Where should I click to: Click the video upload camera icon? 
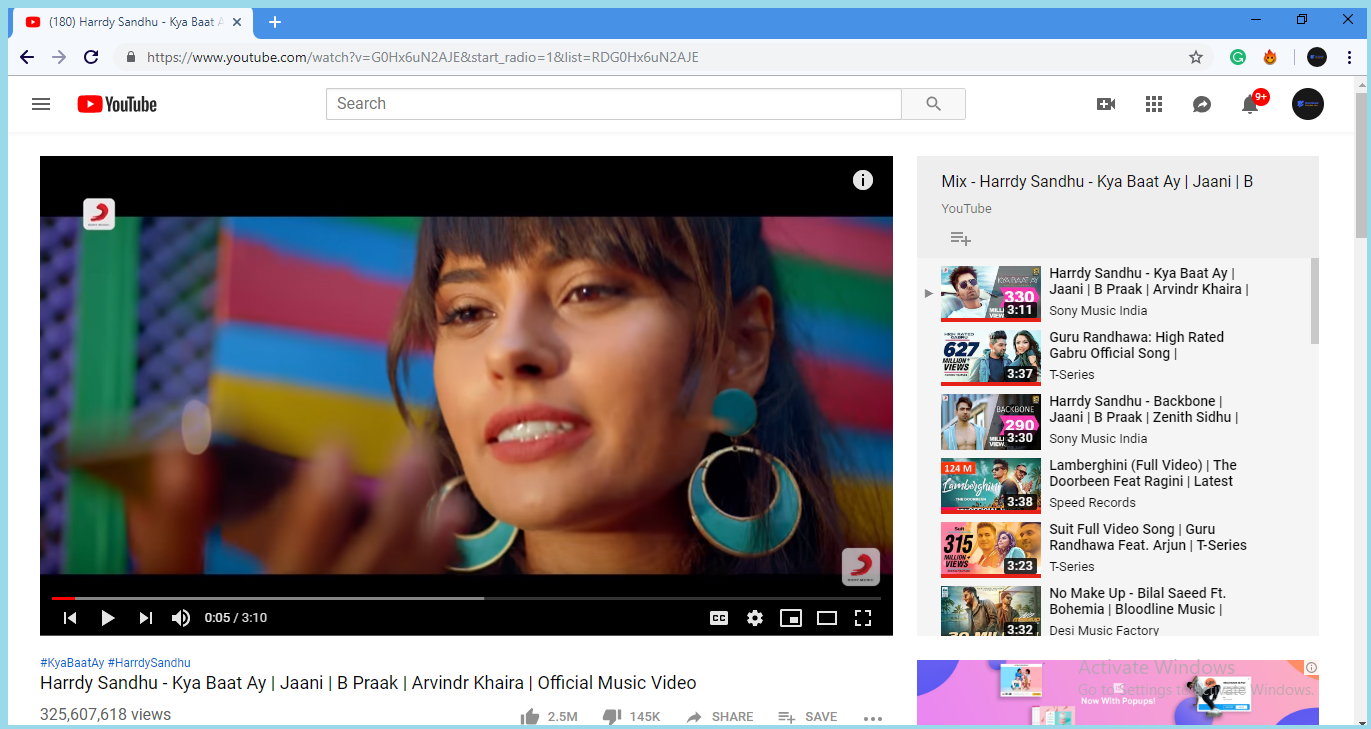click(x=1105, y=104)
